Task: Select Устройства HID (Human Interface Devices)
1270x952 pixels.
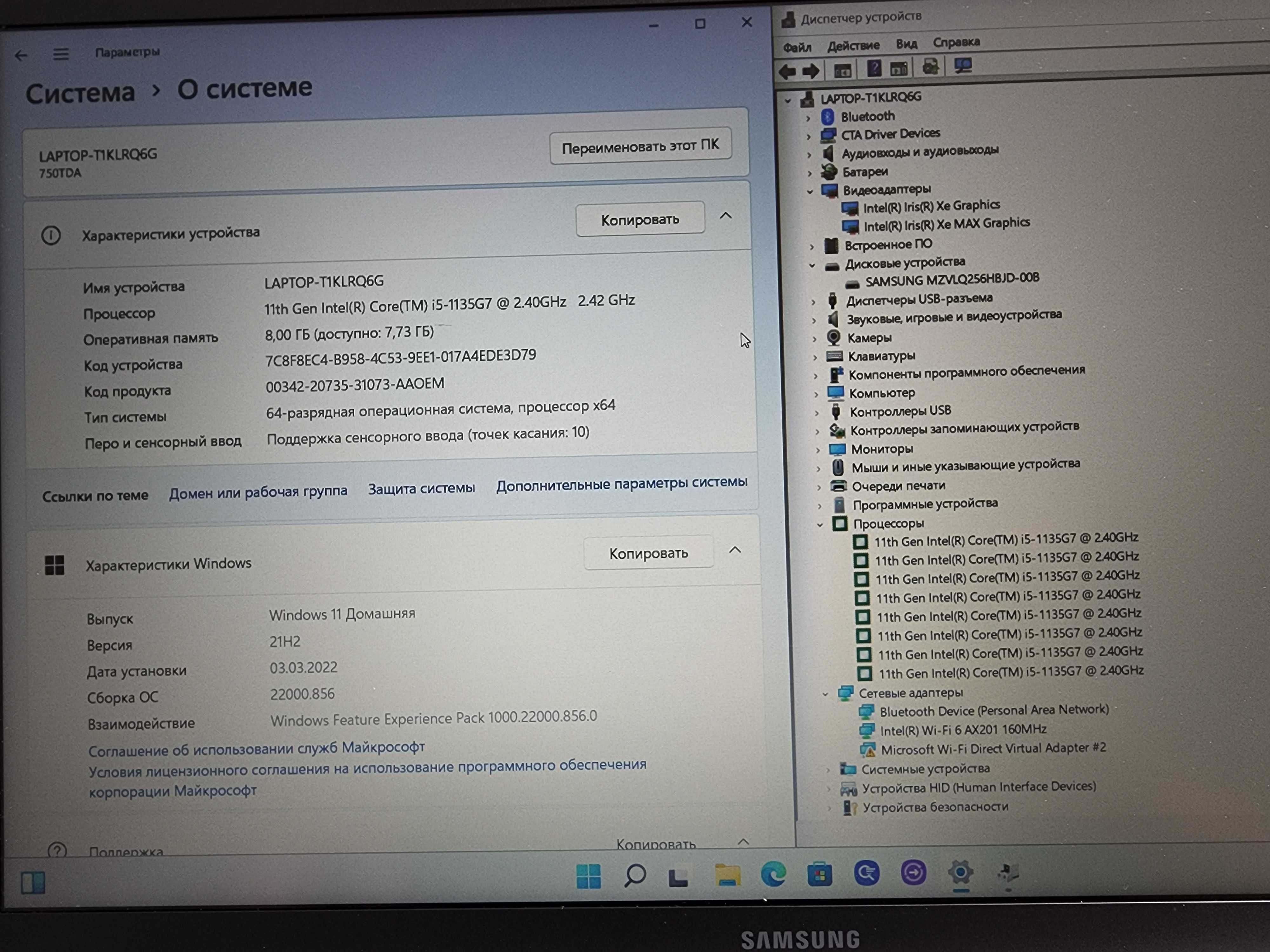Action: pos(979,787)
